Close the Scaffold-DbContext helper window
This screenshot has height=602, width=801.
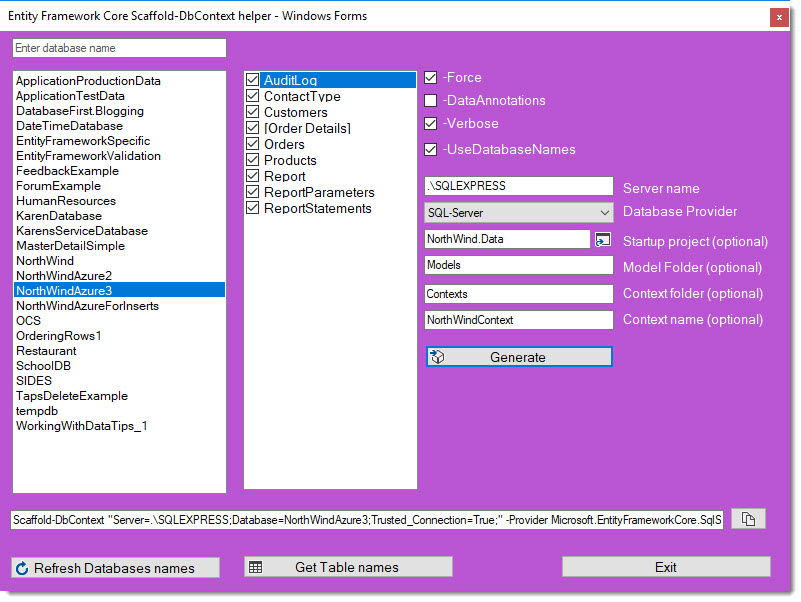pyautogui.click(x=779, y=17)
